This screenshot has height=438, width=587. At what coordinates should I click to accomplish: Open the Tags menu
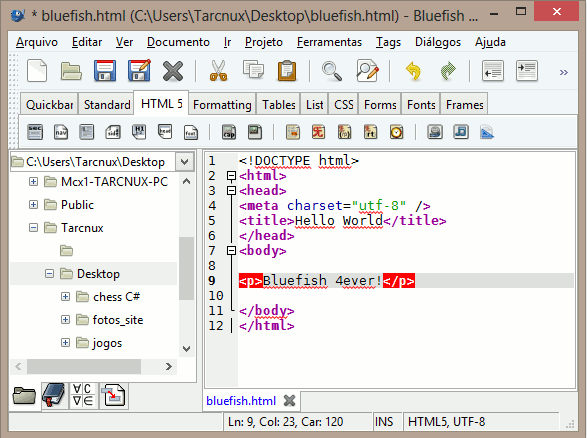pos(388,42)
